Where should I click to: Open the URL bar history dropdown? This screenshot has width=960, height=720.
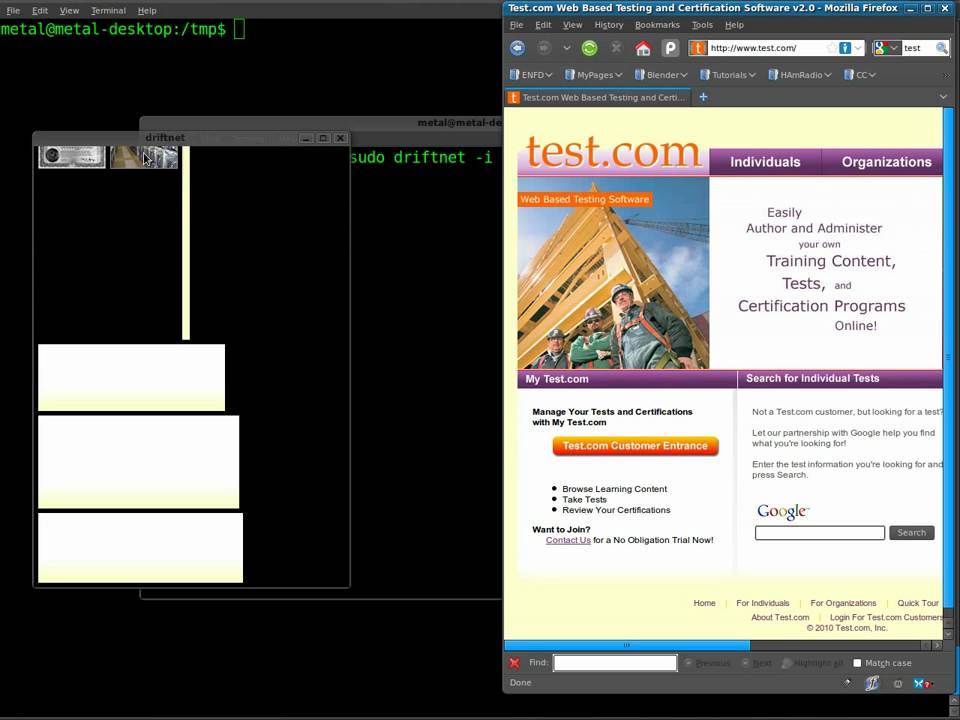[858, 48]
